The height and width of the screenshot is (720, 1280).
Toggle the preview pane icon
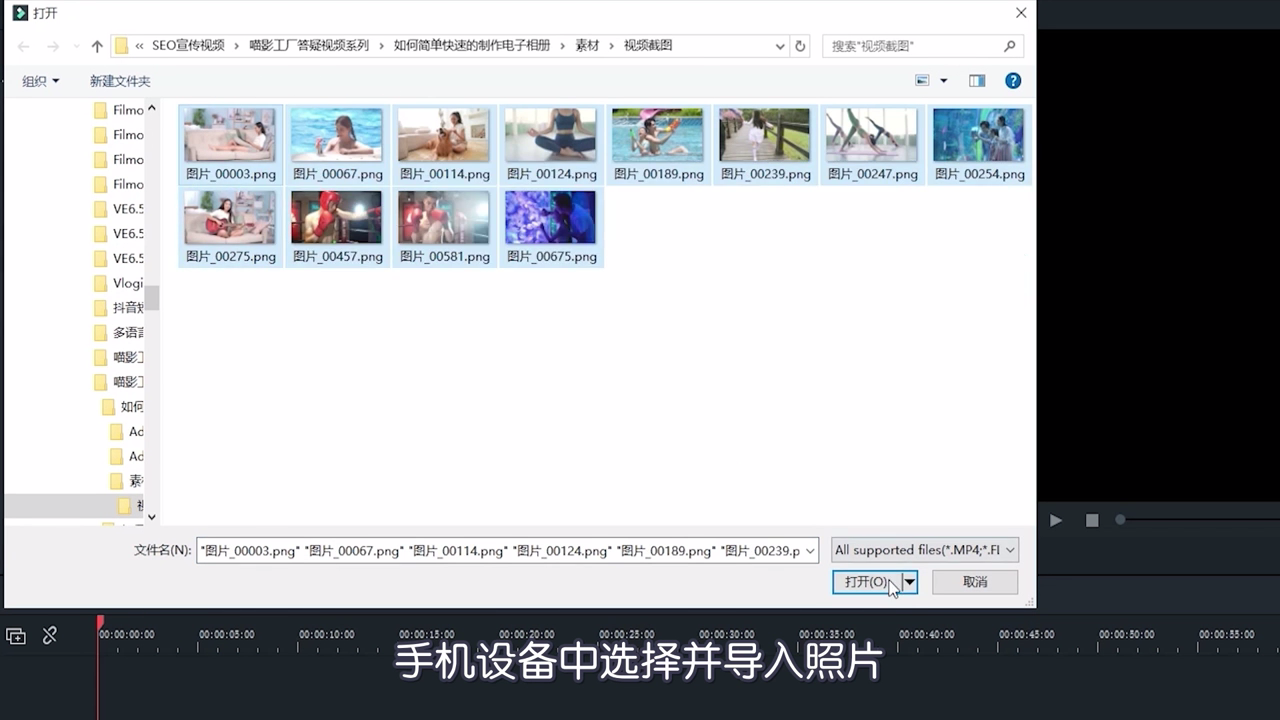pos(977,81)
